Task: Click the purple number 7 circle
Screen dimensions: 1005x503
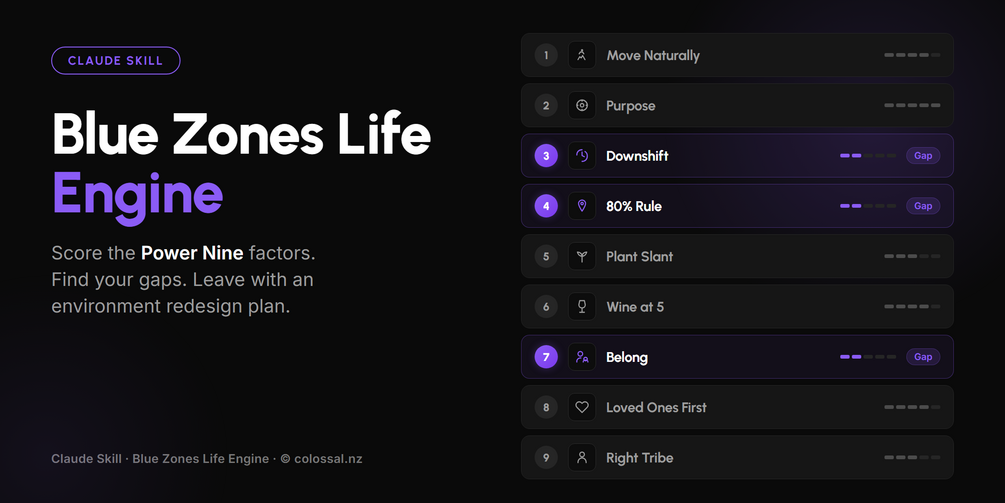Action: tap(546, 357)
